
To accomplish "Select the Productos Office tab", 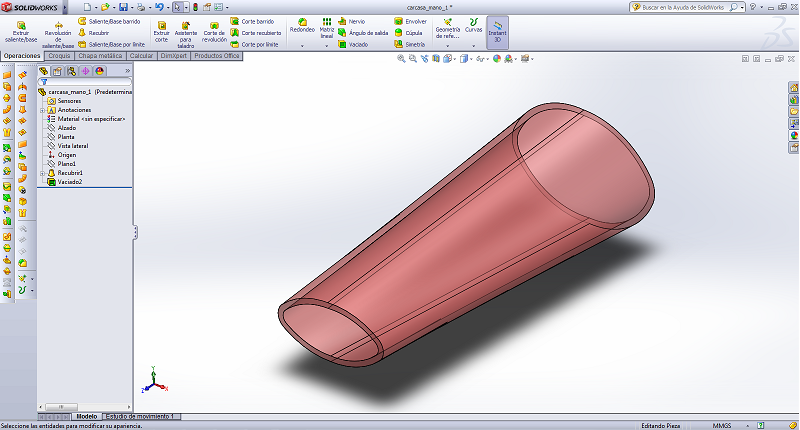I will pos(216,56).
